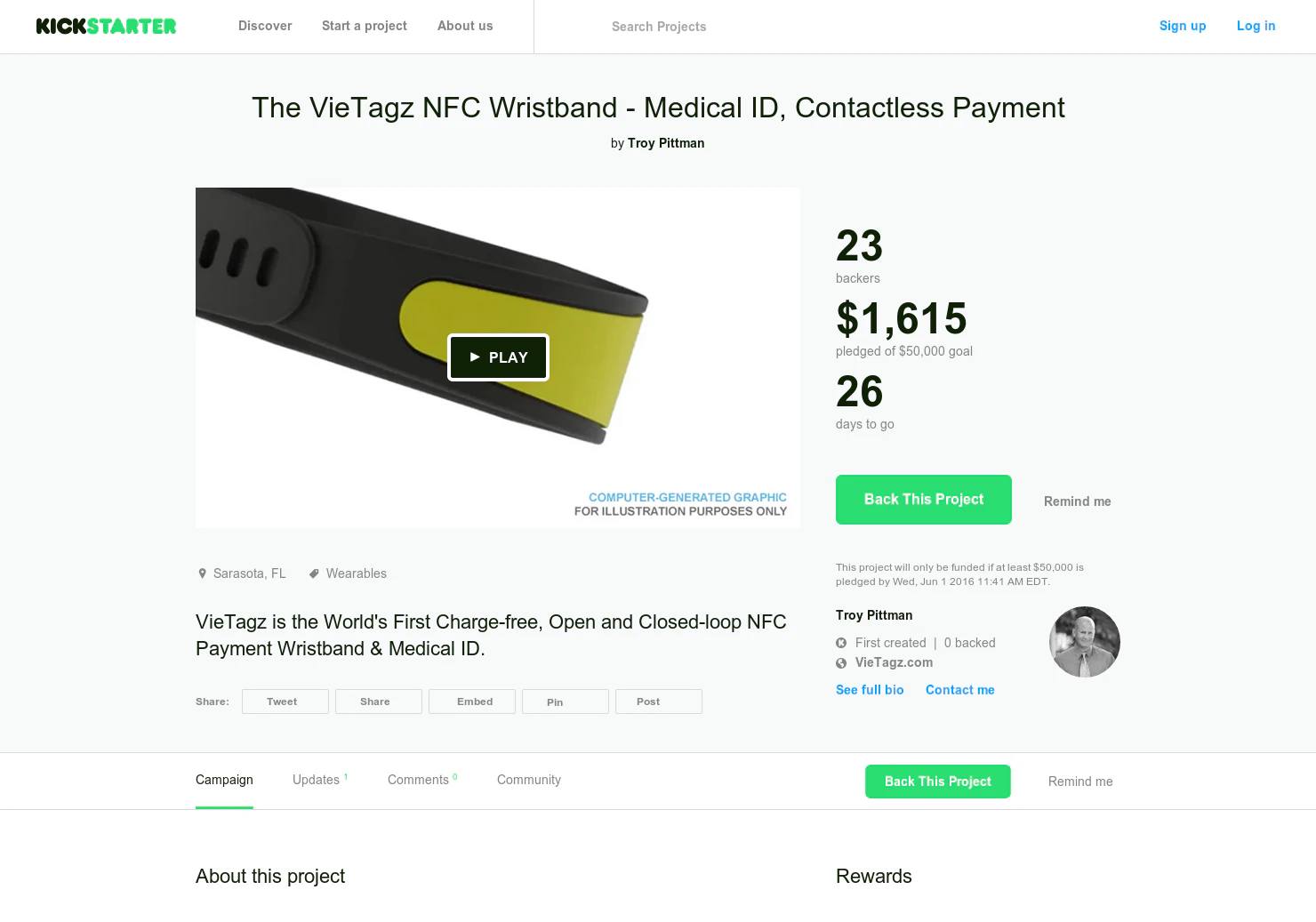Click the Tweet share button
1316x922 pixels.
285,701
